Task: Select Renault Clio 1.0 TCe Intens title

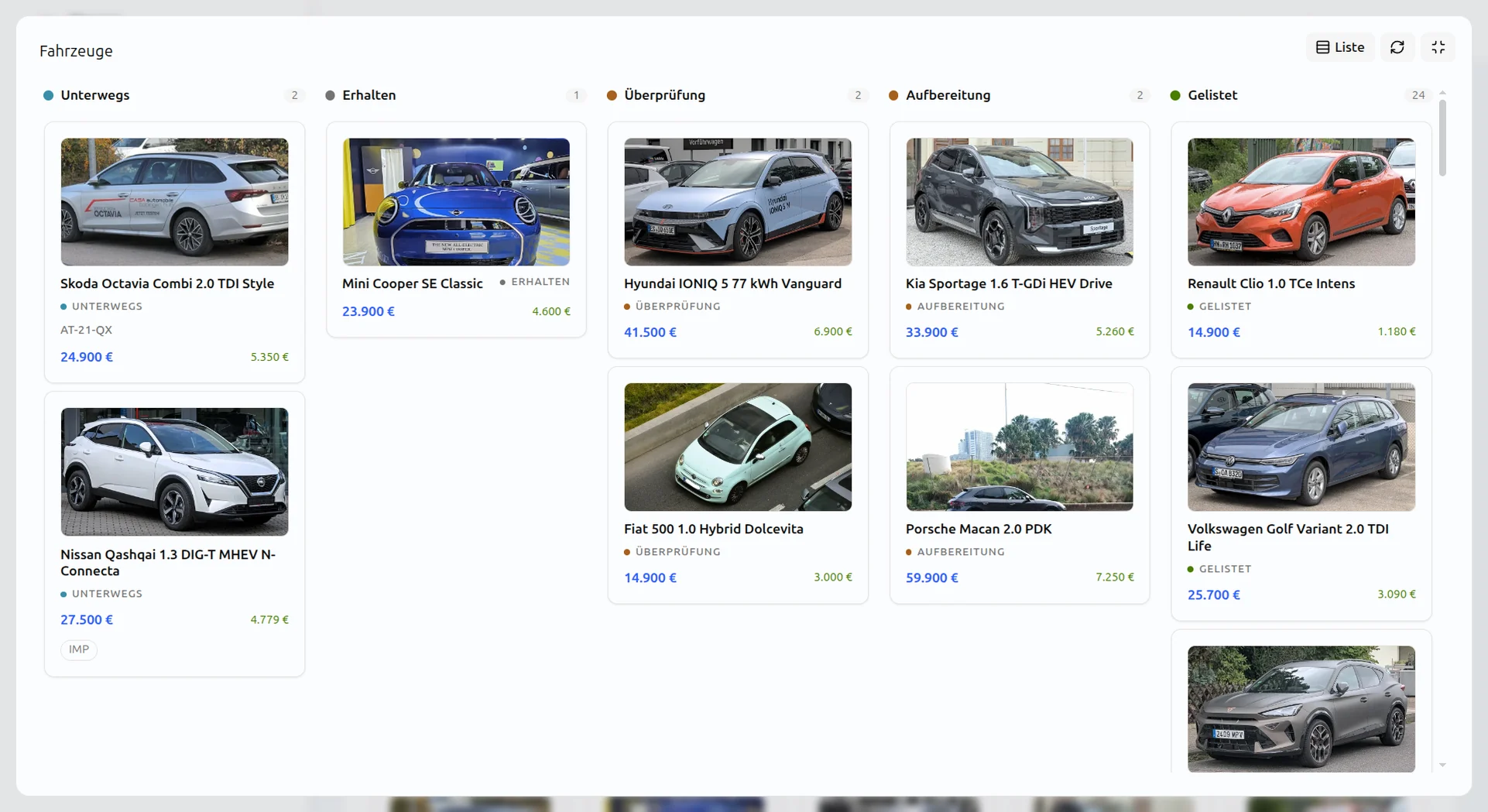Action: 1271,283
